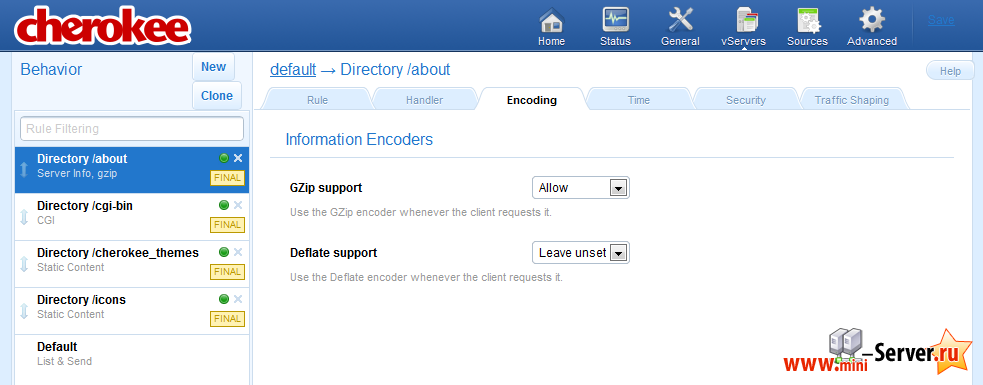Grab reorder arrow of Directory /icons rule
Image resolution: width=983 pixels, height=385 pixels.
click(24, 311)
